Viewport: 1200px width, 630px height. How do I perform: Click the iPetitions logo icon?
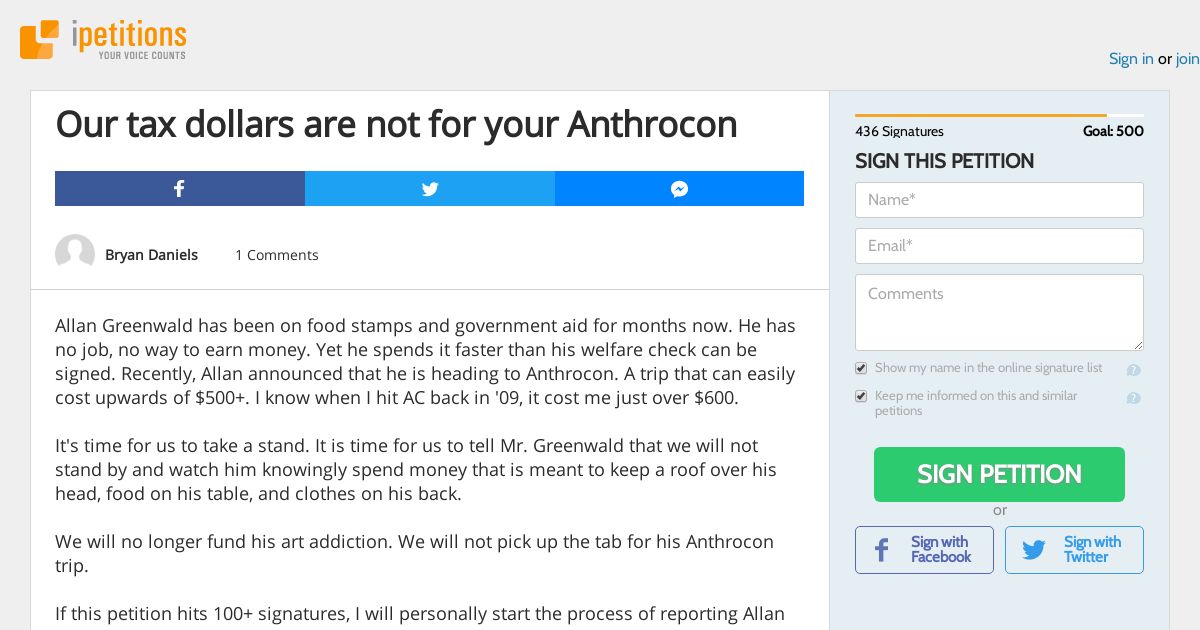pos(40,40)
